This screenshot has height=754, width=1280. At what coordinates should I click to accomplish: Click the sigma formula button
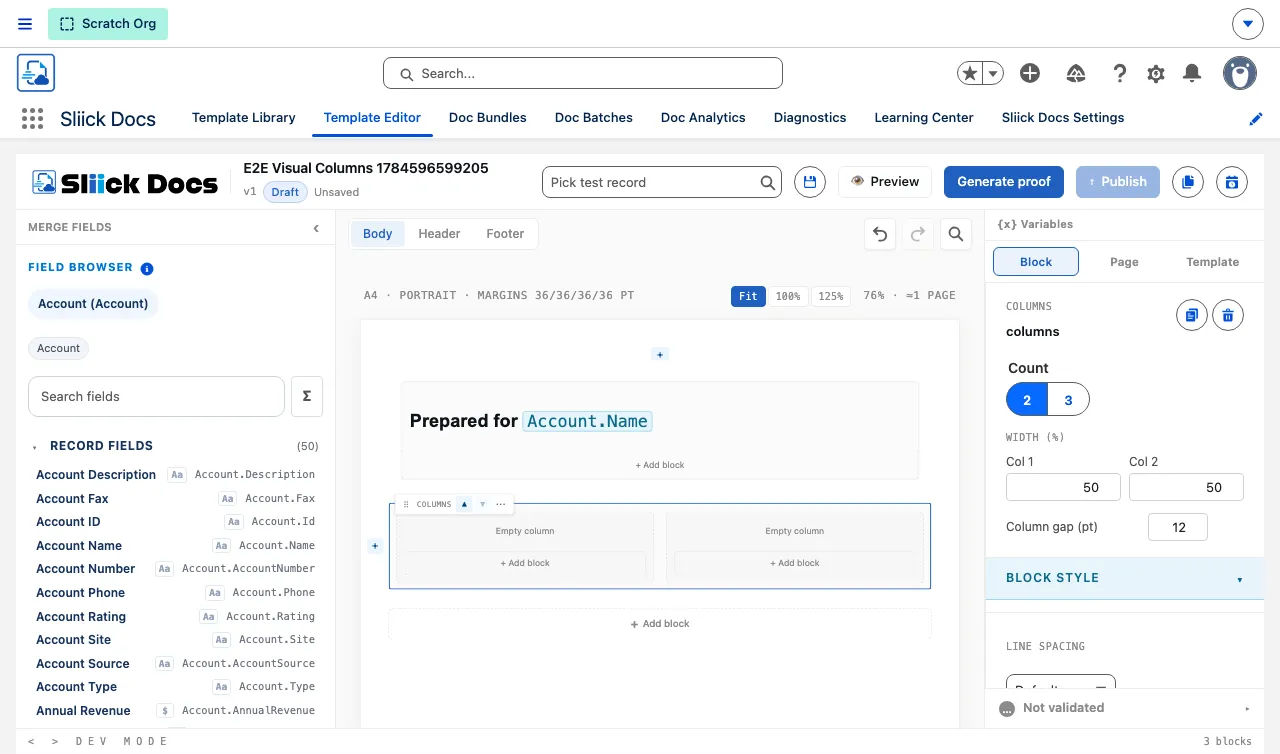[307, 396]
